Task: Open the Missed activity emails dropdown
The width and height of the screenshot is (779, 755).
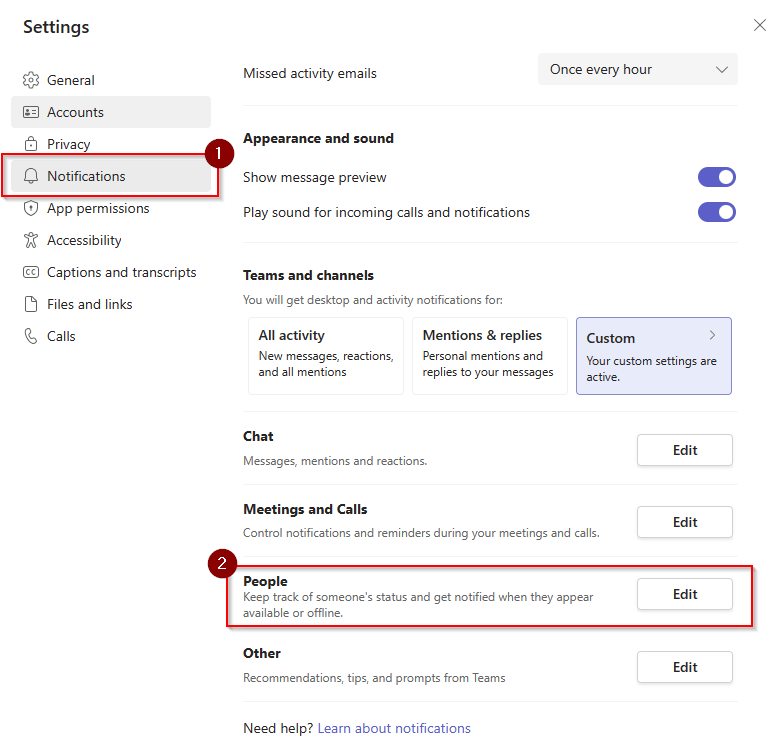Action: [x=637, y=70]
